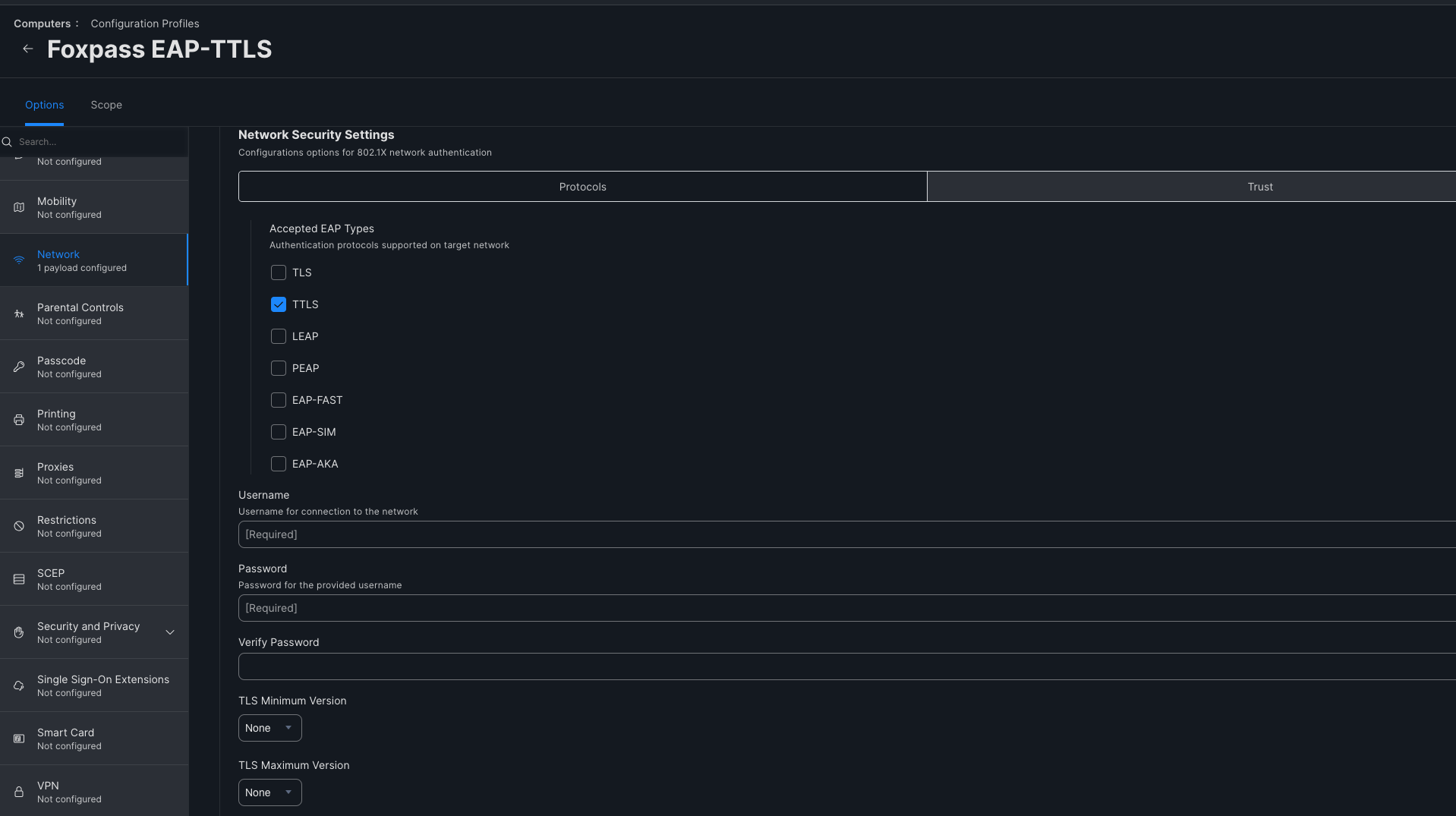
Task: Click the Mobility map icon
Action: 19,207
